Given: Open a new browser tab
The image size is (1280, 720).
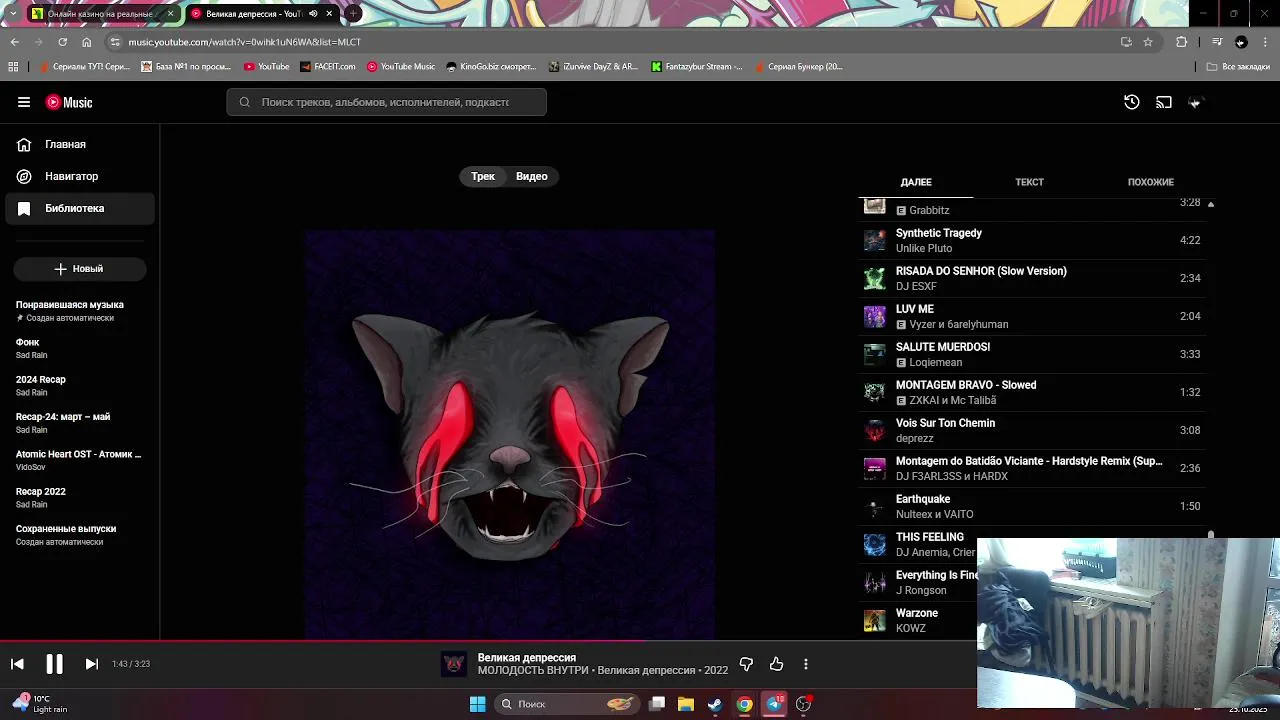Looking at the screenshot, I should click(353, 14).
